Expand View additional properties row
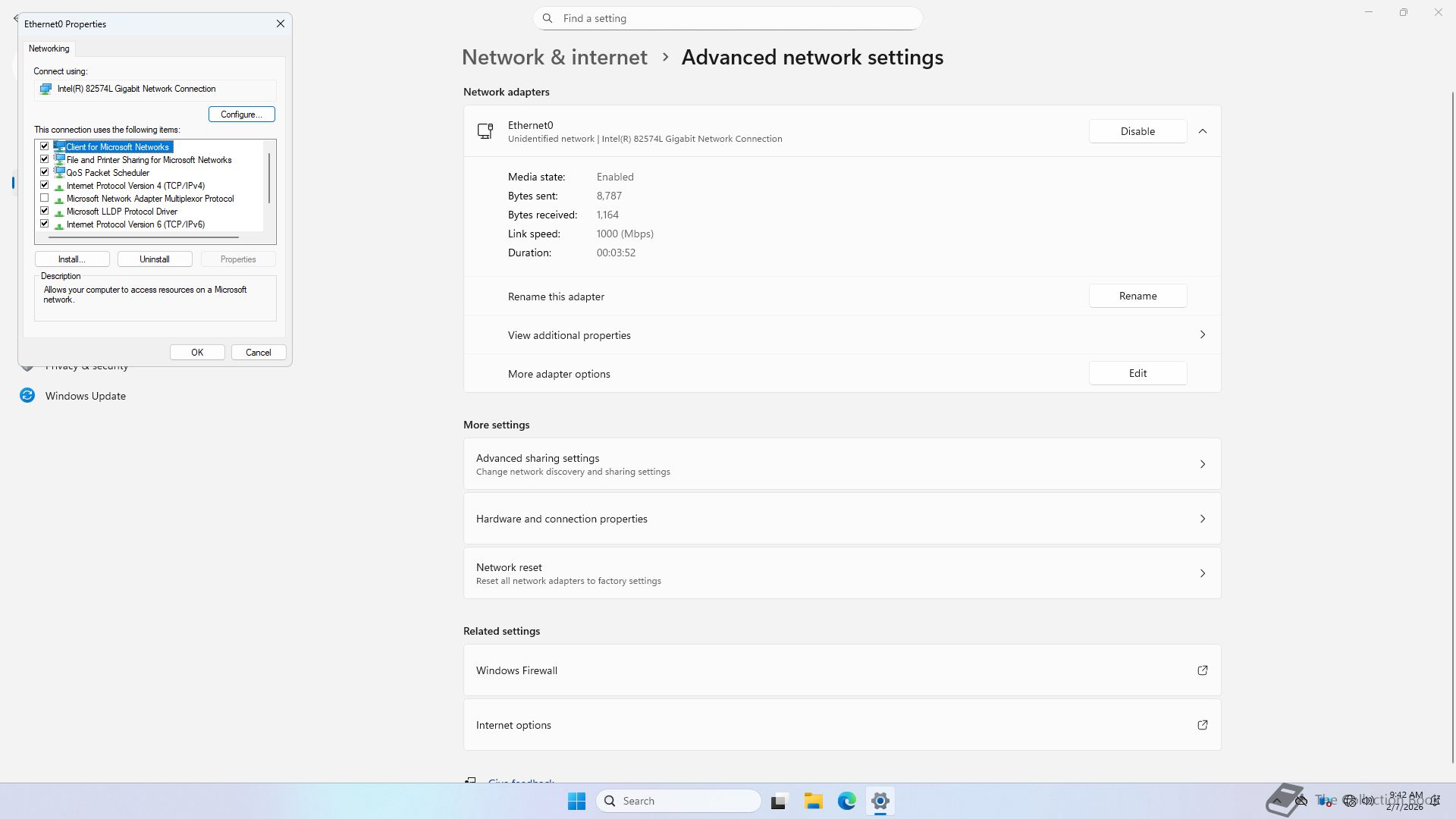This screenshot has width=1456, height=819. pyautogui.click(x=1202, y=334)
